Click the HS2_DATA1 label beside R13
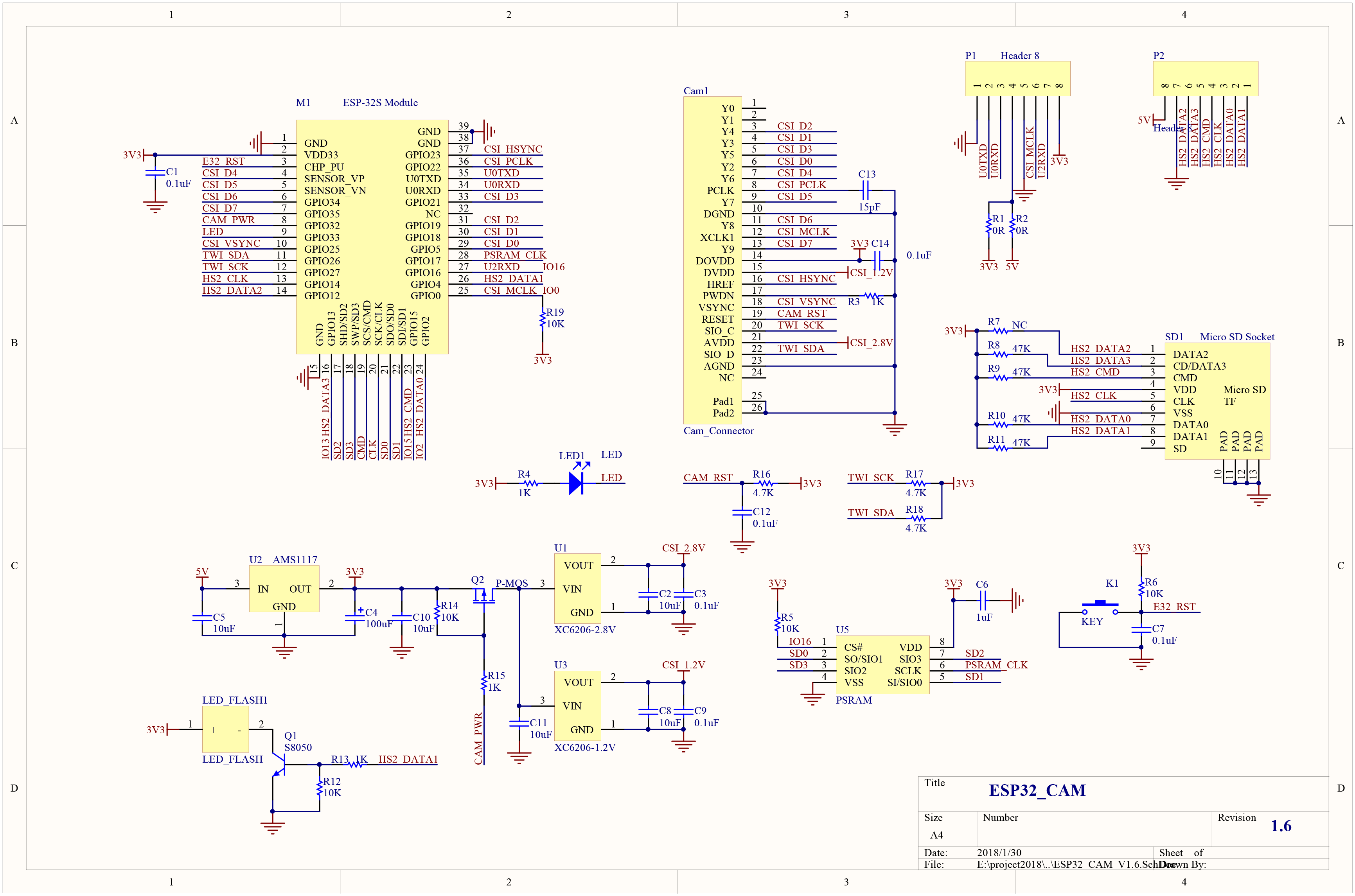This screenshot has height=896, width=1355. [x=408, y=759]
